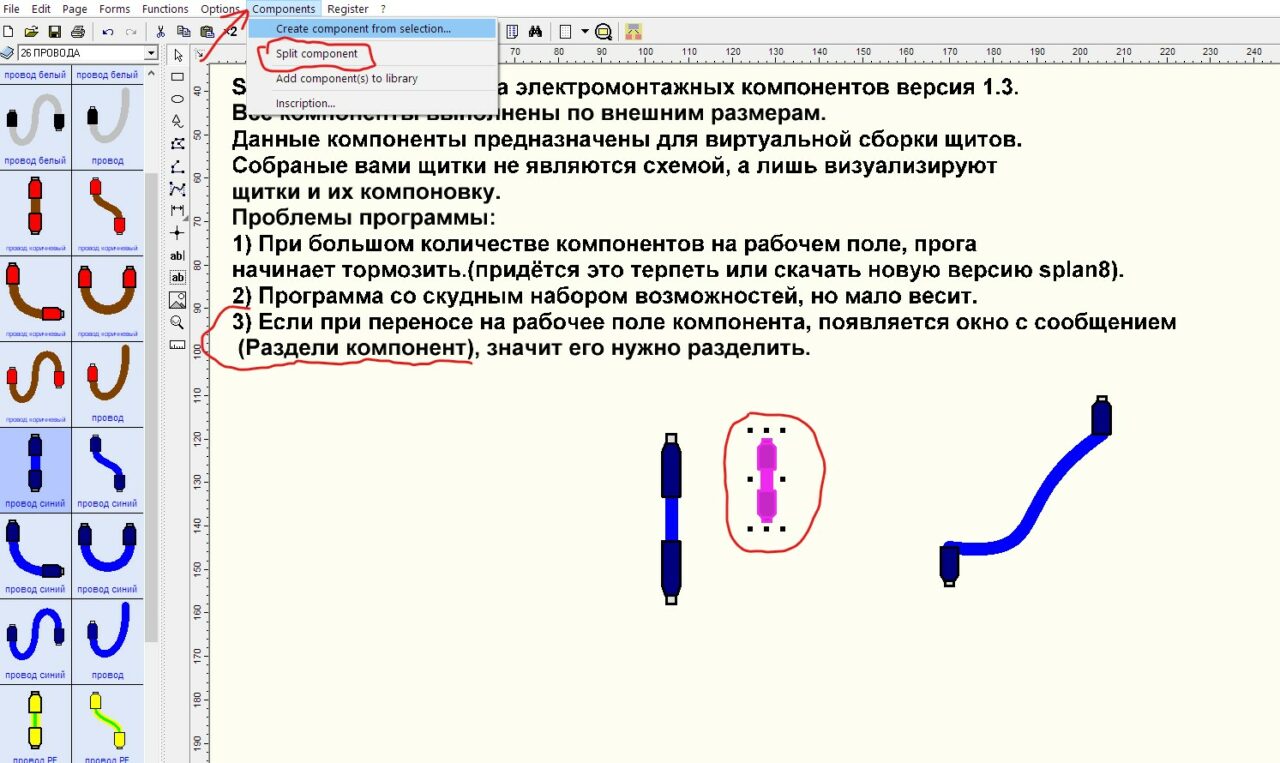
Task: Click the zoom magnifier icon in top toolbar
Action: [x=603, y=32]
